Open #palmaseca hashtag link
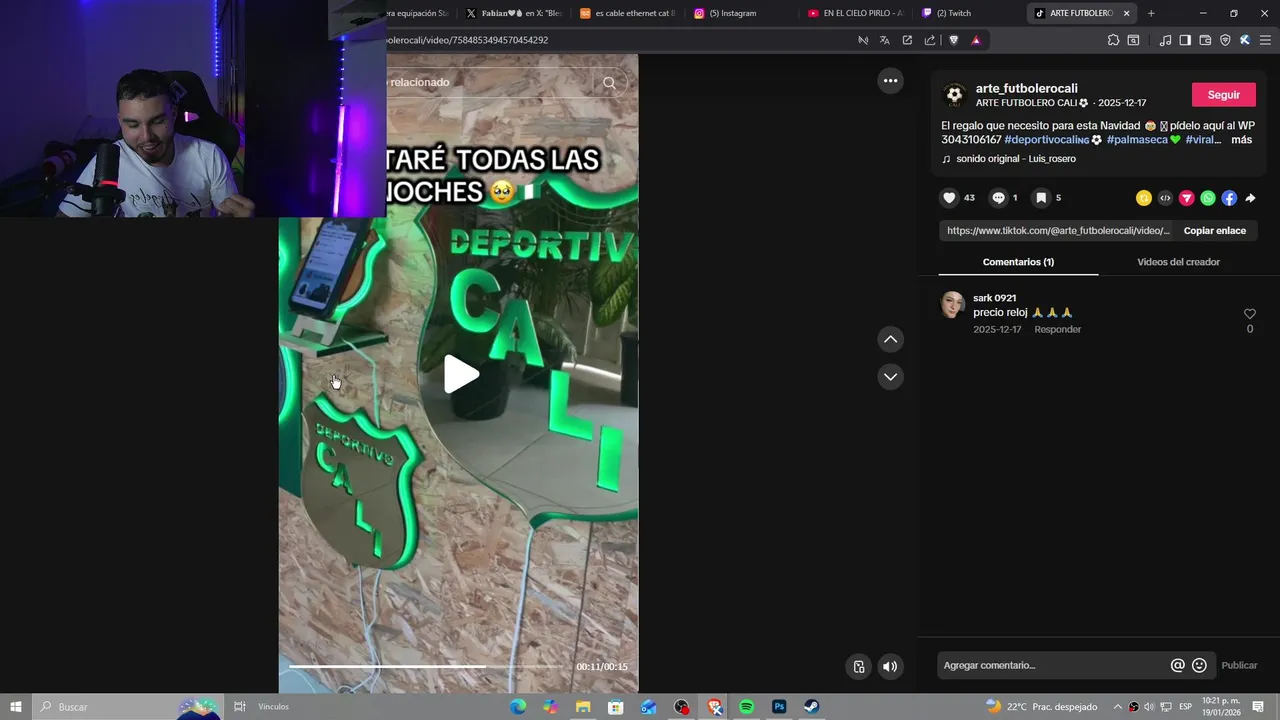This screenshot has width=1280, height=720. (x=1138, y=140)
